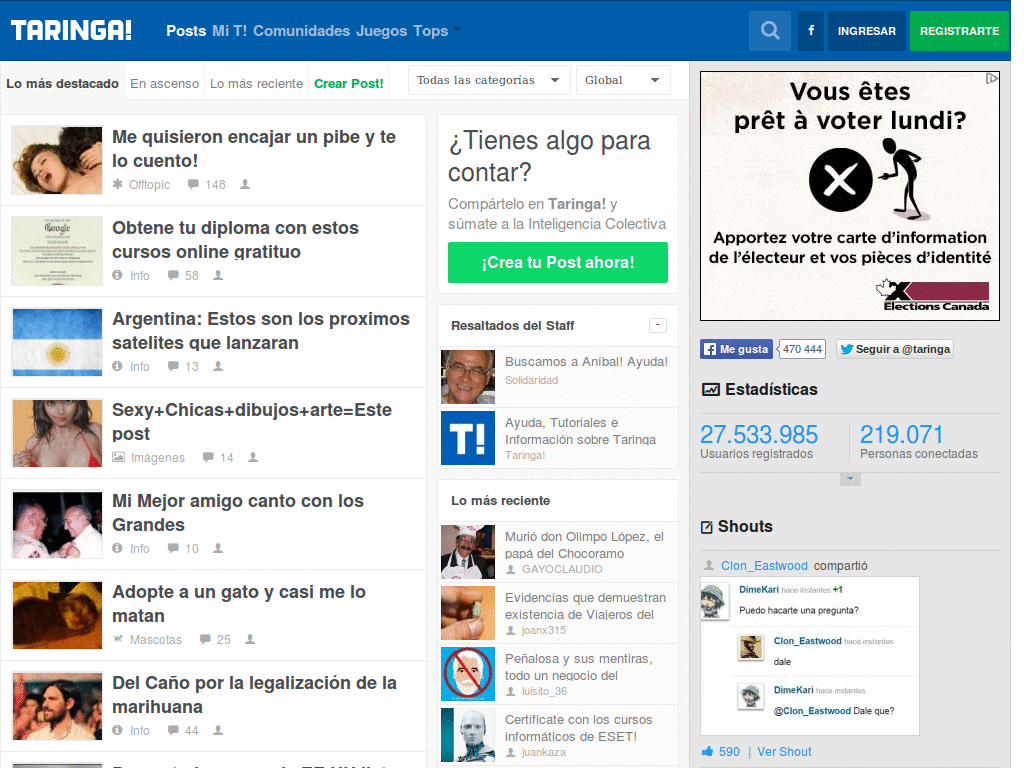Screen dimensions: 1024x768
Task: Click the search magnifier icon in header
Action: click(x=770, y=31)
